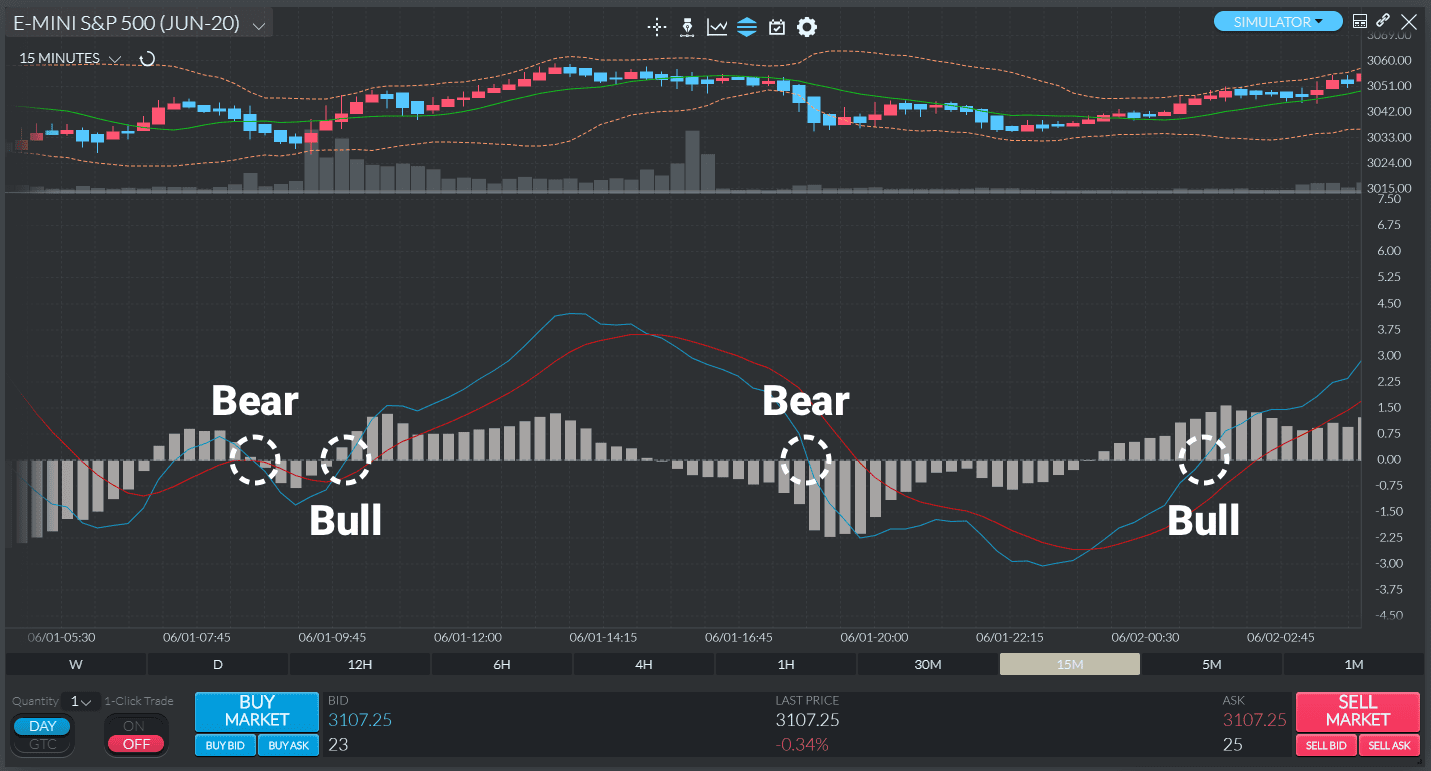This screenshot has width=1431, height=771.
Task: Select the DAY order duration
Action: click(x=41, y=726)
